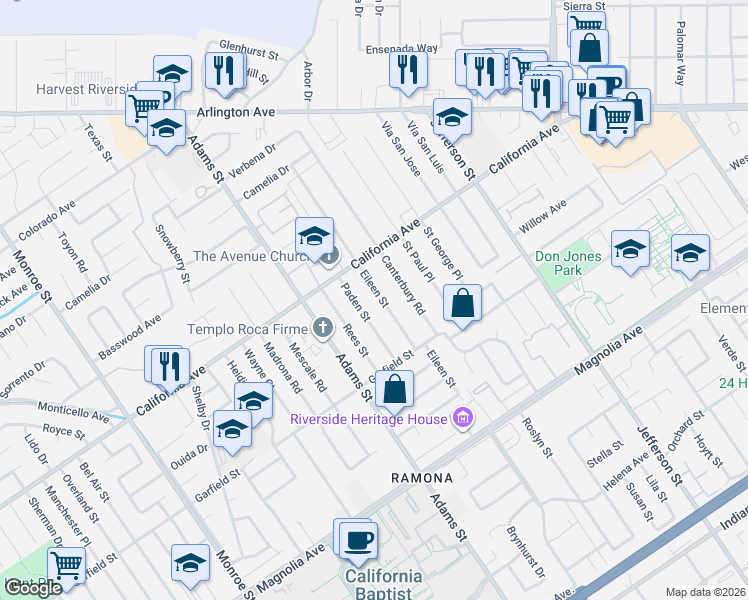This screenshot has width=748, height=600.
Task: Select the school marker above The Avenue Church
Action: pos(314,236)
